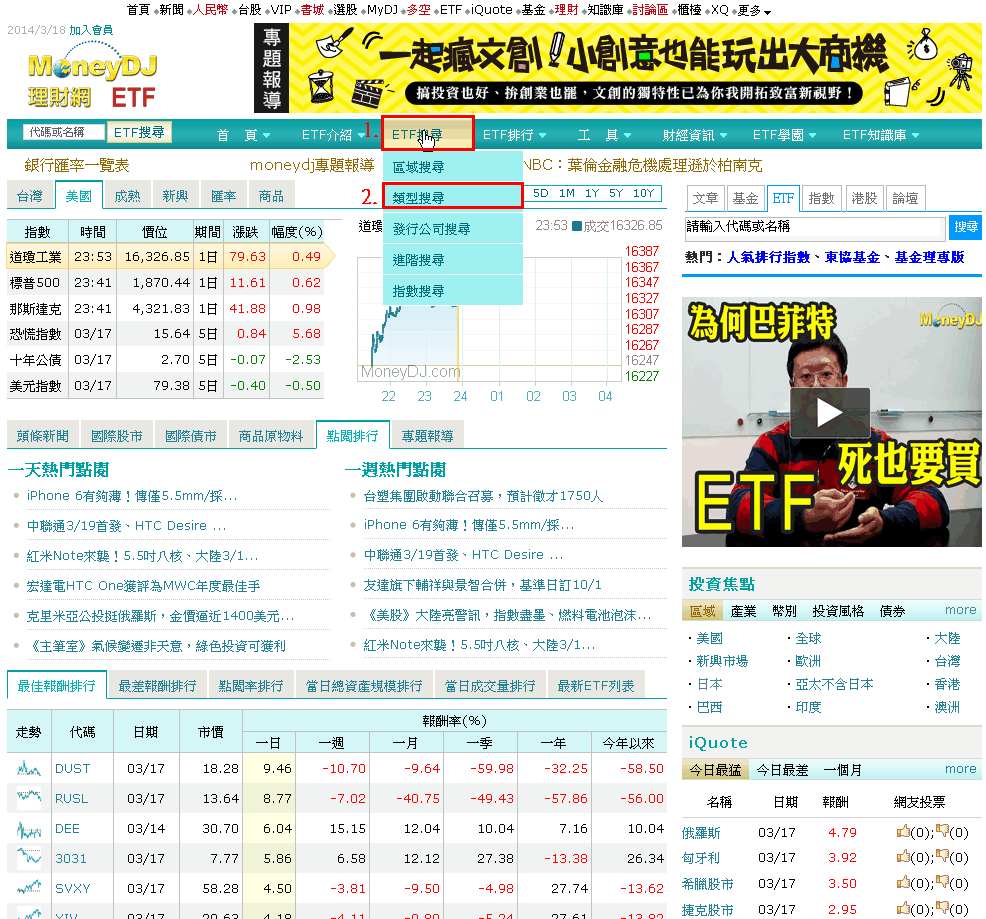Open 最差報酬排行 ranking tab
The image size is (986, 919).
(x=157, y=685)
